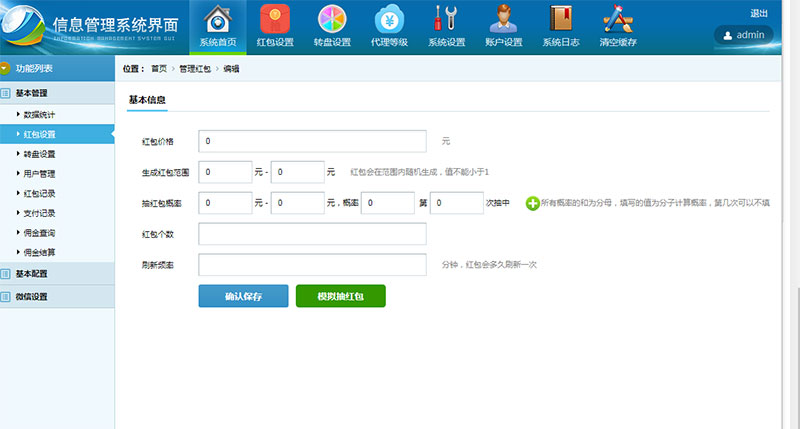The image size is (800, 429).
Task: Open 系统设置 tools icon
Action: (x=446, y=20)
